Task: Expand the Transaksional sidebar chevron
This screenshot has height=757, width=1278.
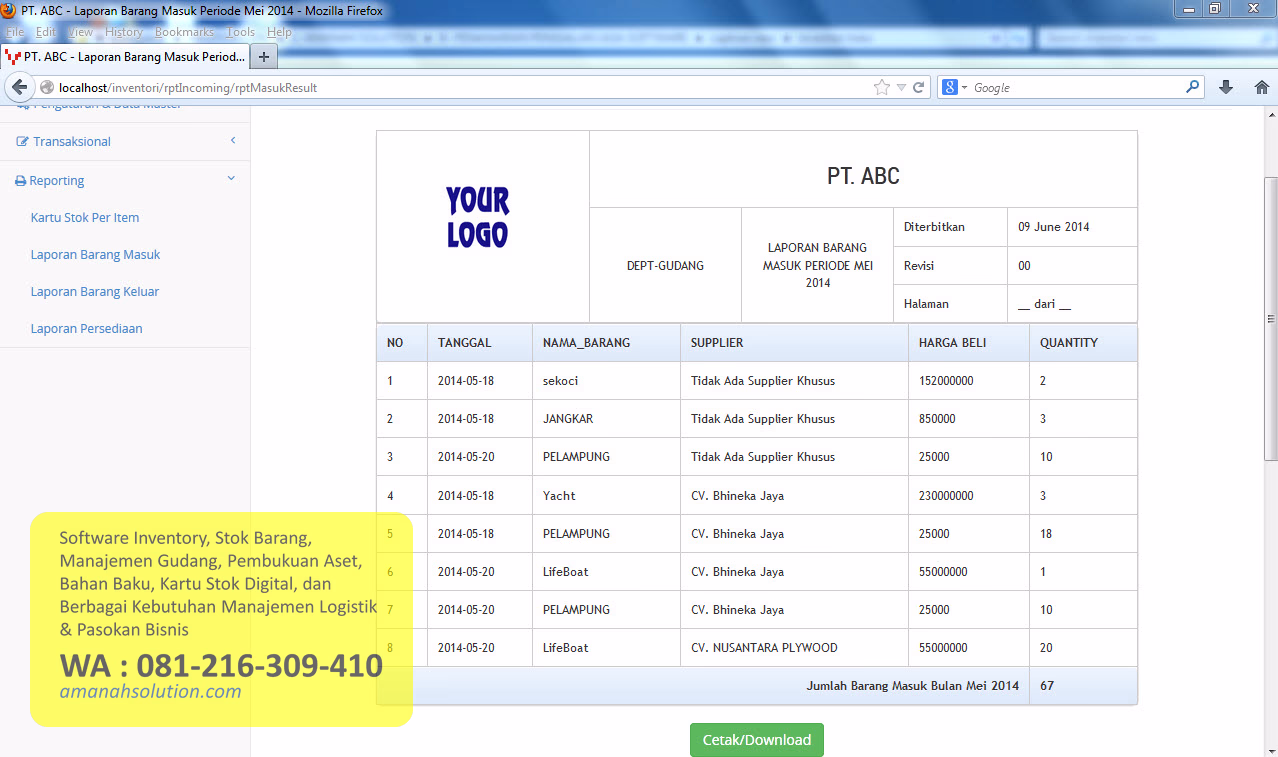Action: [x=232, y=141]
